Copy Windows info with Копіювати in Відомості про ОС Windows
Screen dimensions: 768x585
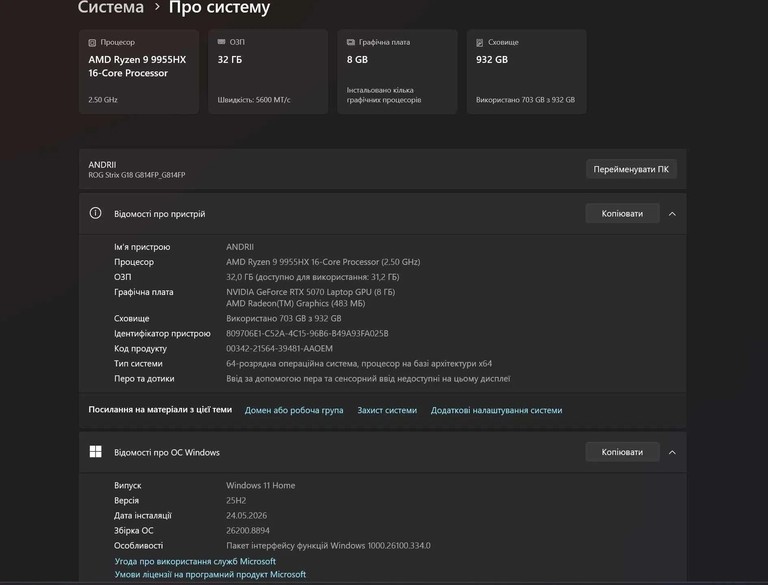(622, 452)
